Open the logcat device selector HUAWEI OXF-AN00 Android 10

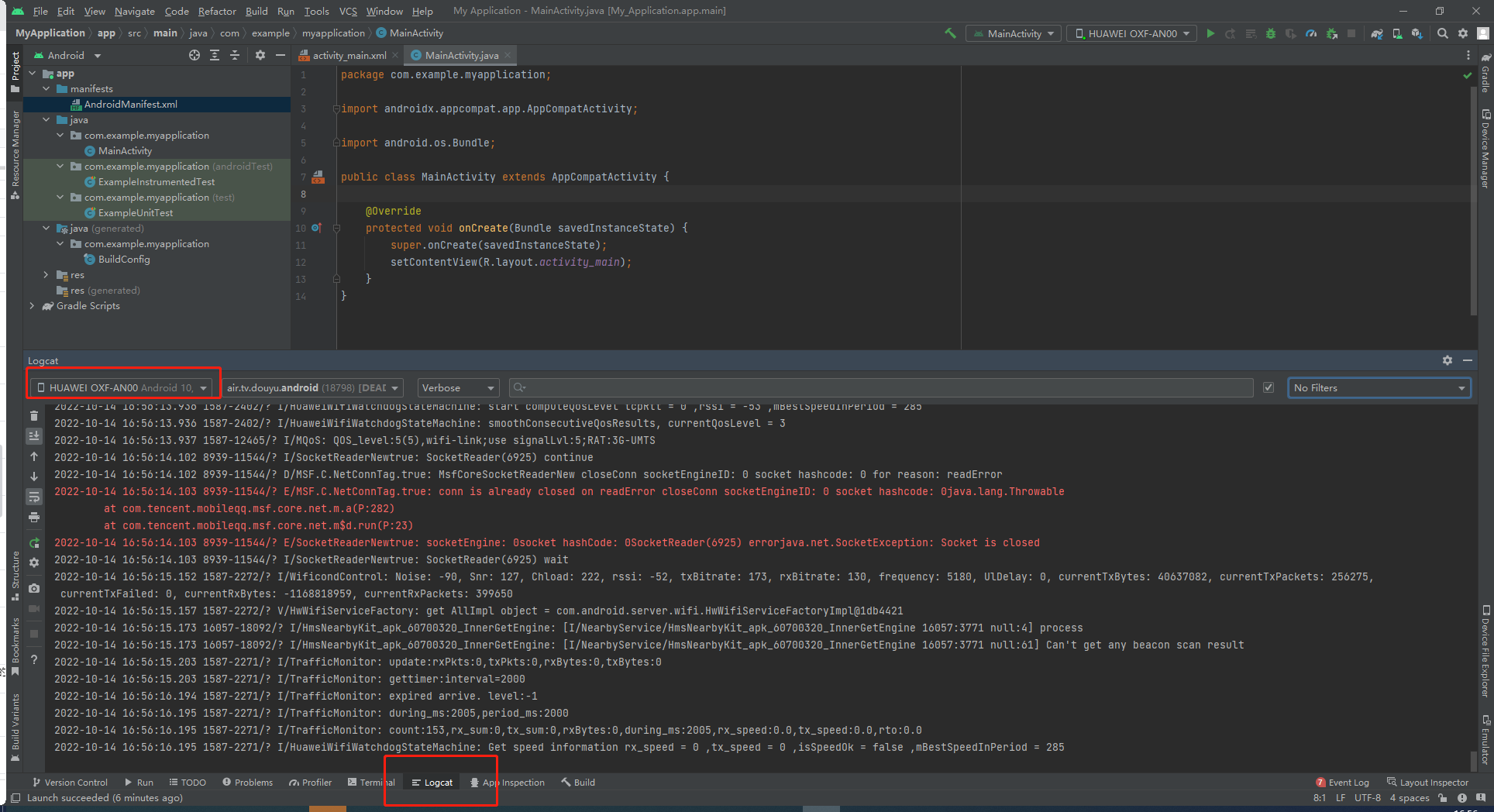121,387
